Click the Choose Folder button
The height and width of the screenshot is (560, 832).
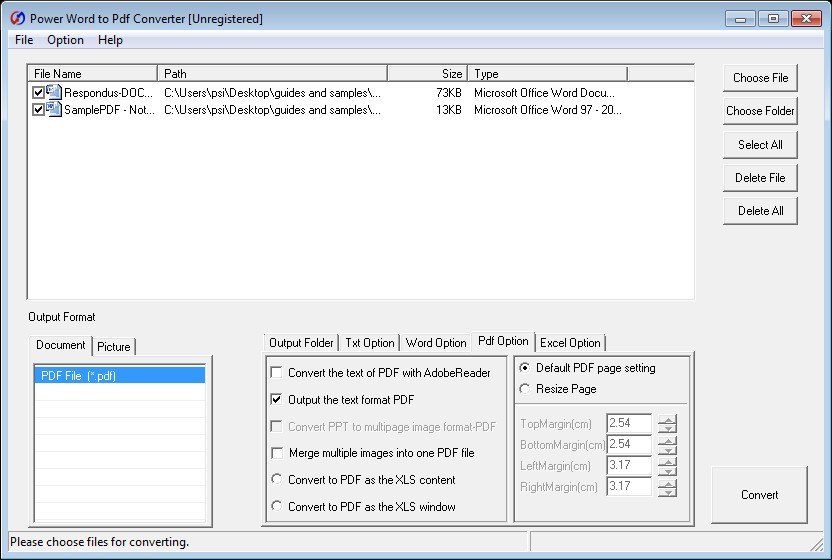pos(760,111)
